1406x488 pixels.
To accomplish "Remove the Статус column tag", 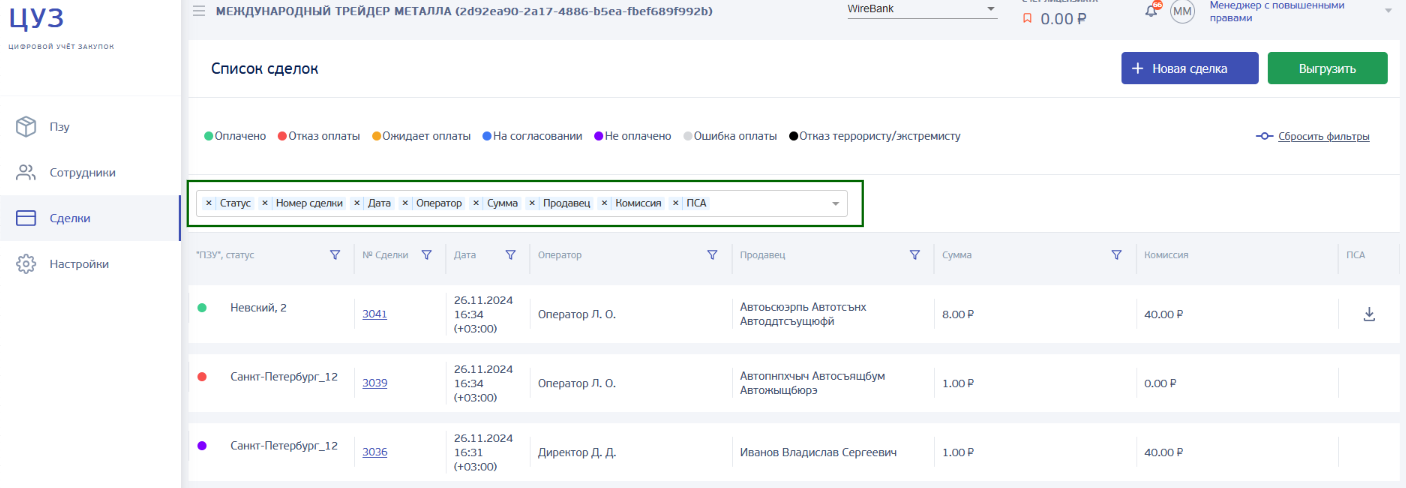I will [x=209, y=203].
